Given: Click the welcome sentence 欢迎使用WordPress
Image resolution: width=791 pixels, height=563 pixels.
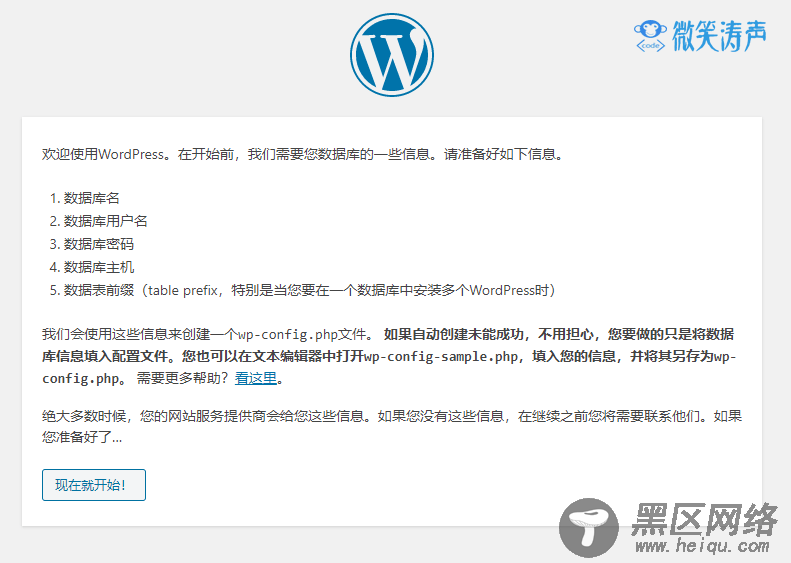Looking at the screenshot, I should coord(303,154).
